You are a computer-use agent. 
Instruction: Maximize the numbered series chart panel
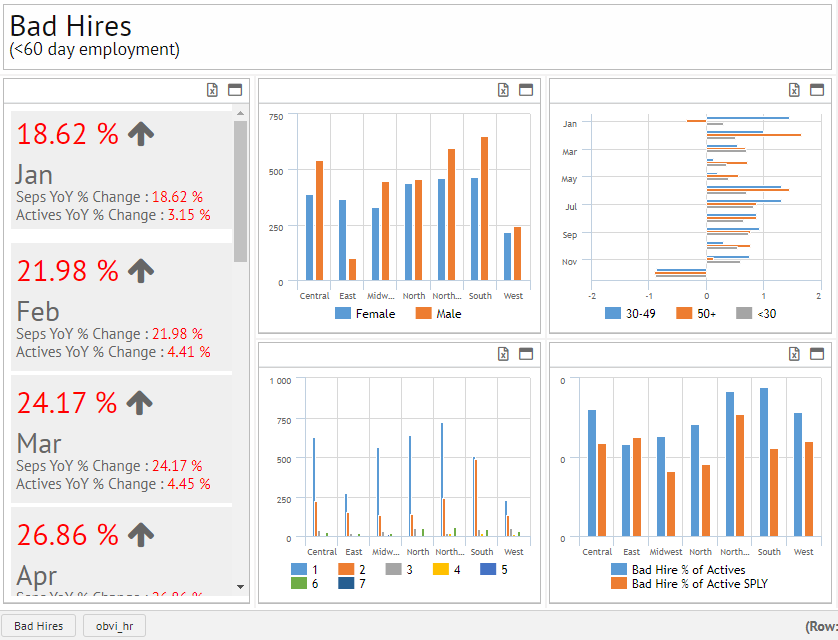(x=526, y=354)
